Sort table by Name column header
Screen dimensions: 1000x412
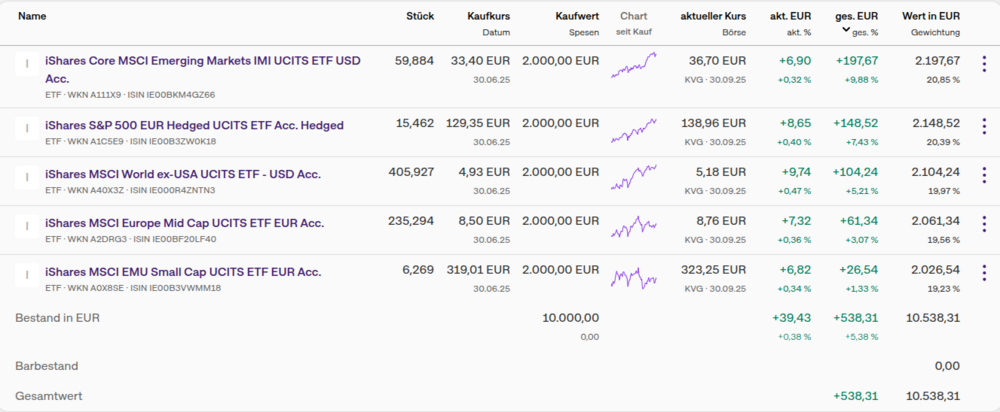click(x=32, y=16)
